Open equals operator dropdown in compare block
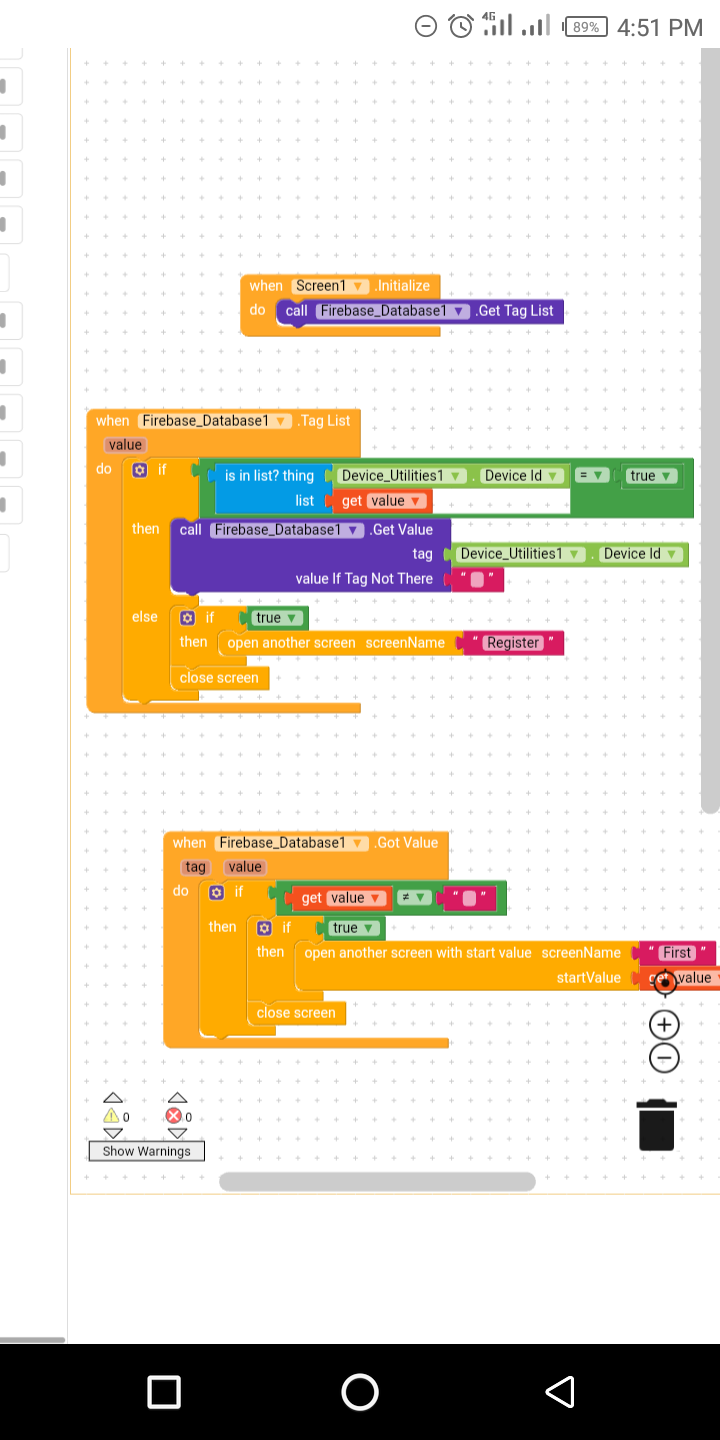Screen dimensions: 720x1440 pyautogui.click(x=593, y=476)
